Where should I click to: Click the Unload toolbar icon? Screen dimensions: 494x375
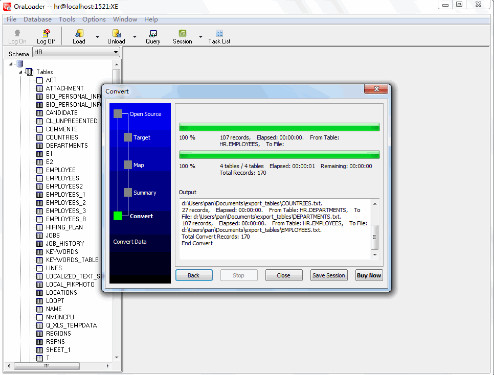(116, 33)
